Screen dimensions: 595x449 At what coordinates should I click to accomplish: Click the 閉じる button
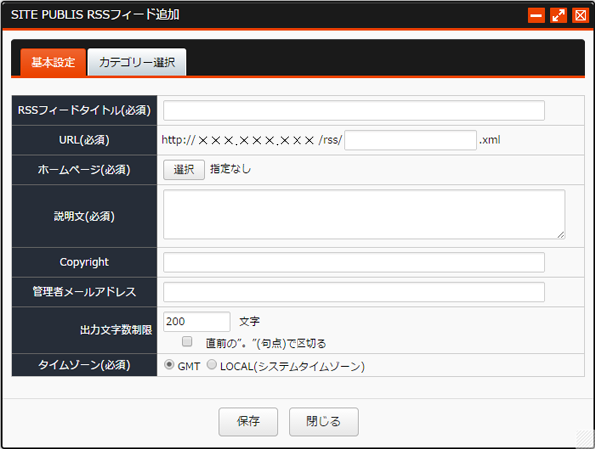pyautogui.click(x=324, y=422)
